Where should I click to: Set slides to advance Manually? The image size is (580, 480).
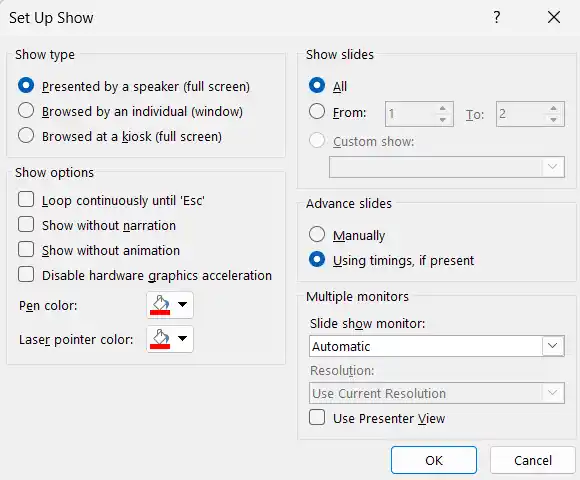click(x=317, y=234)
